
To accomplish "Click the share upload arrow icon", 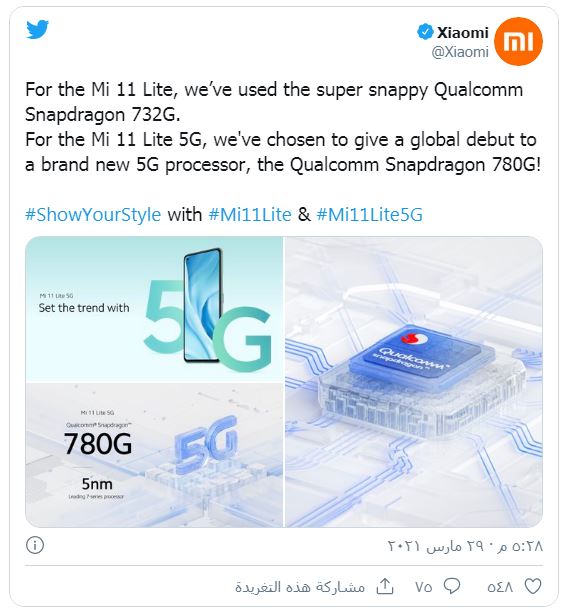I will point(385,587).
